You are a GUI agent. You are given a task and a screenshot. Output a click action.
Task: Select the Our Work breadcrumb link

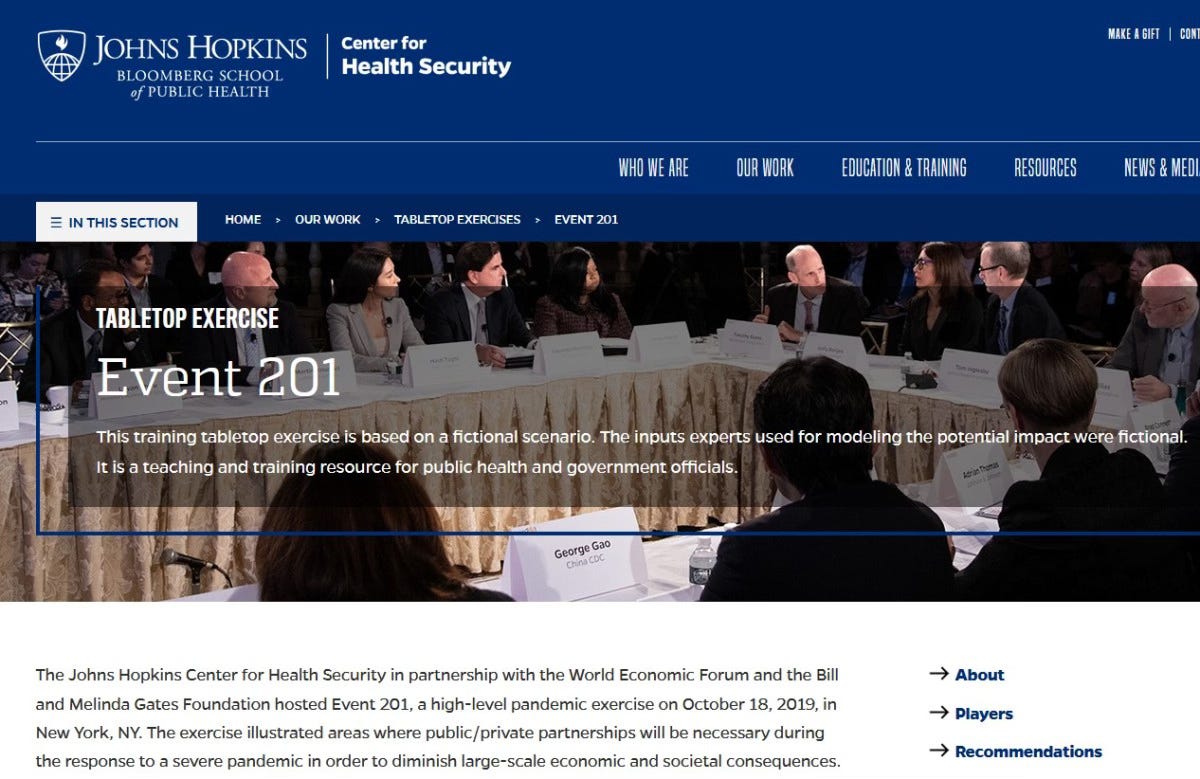[x=327, y=219]
